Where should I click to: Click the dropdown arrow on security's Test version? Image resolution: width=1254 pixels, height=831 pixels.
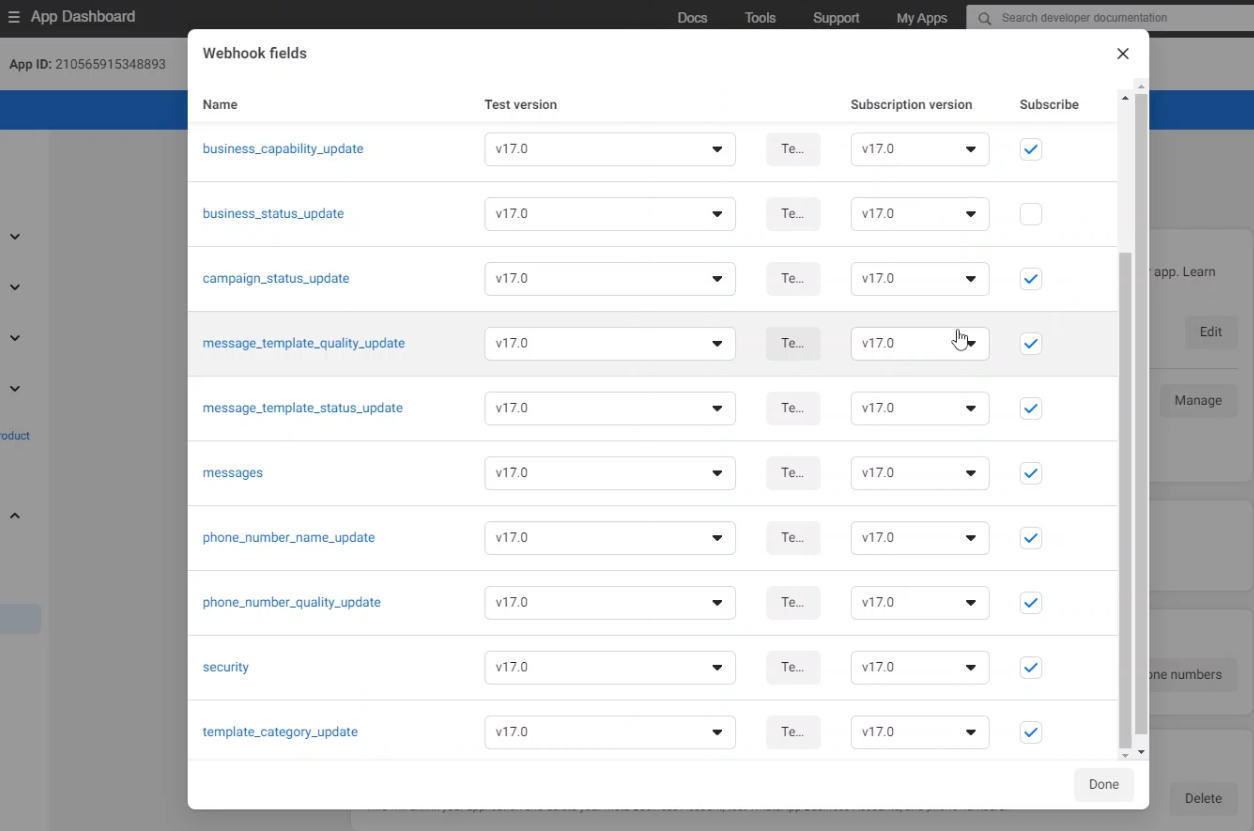717,667
